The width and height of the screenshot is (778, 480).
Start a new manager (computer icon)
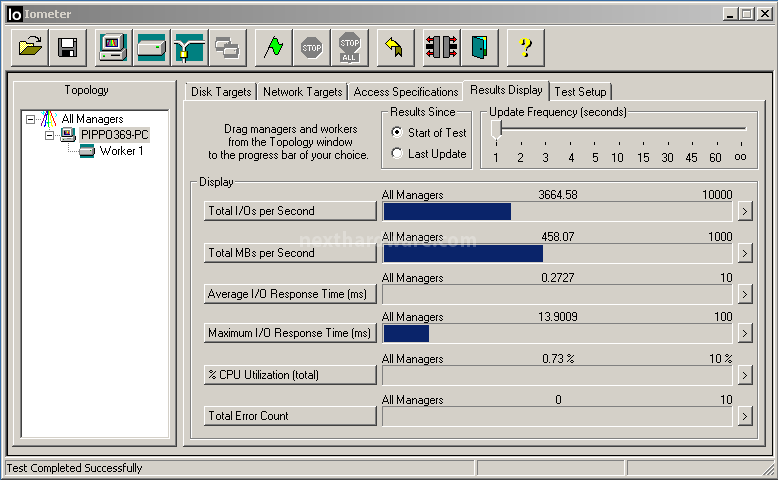pos(113,48)
